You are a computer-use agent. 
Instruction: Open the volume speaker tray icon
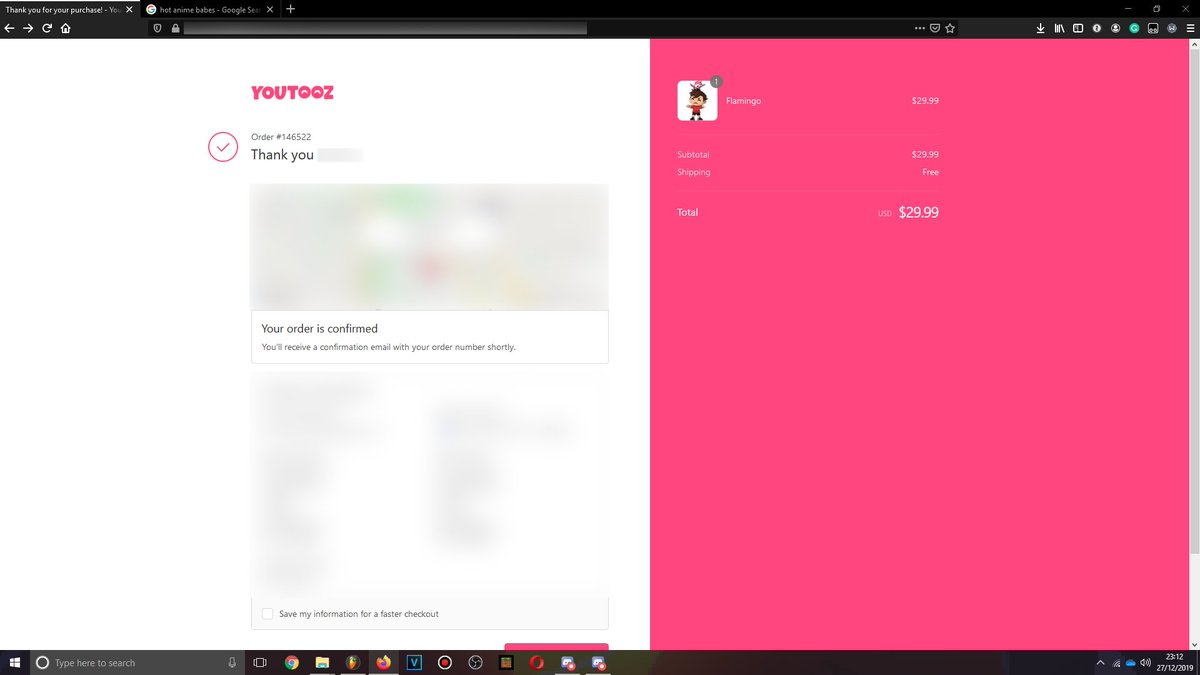pos(1146,662)
